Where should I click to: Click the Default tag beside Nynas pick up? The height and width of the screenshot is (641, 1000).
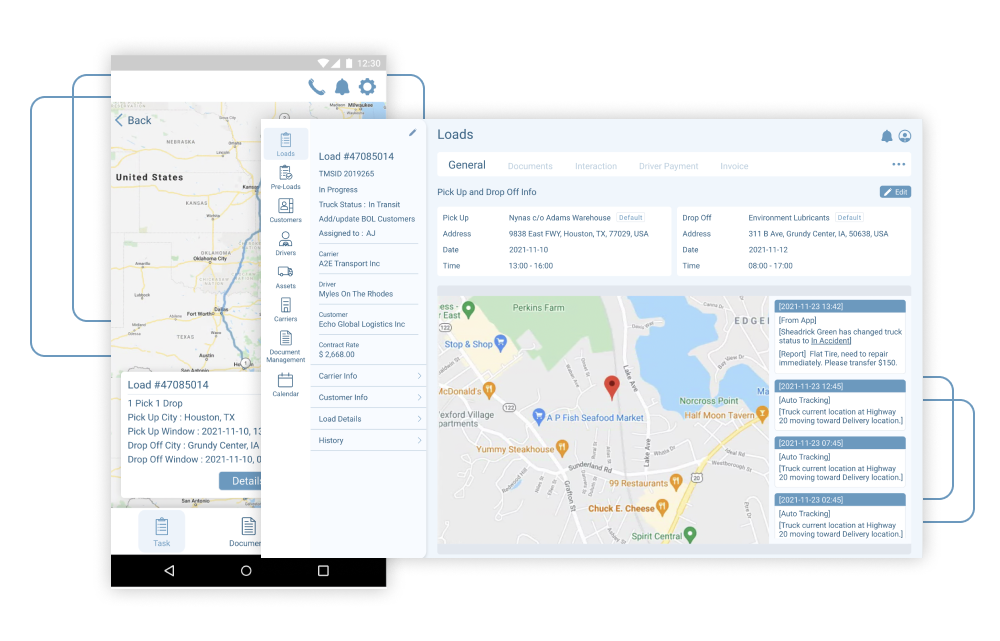pos(630,217)
